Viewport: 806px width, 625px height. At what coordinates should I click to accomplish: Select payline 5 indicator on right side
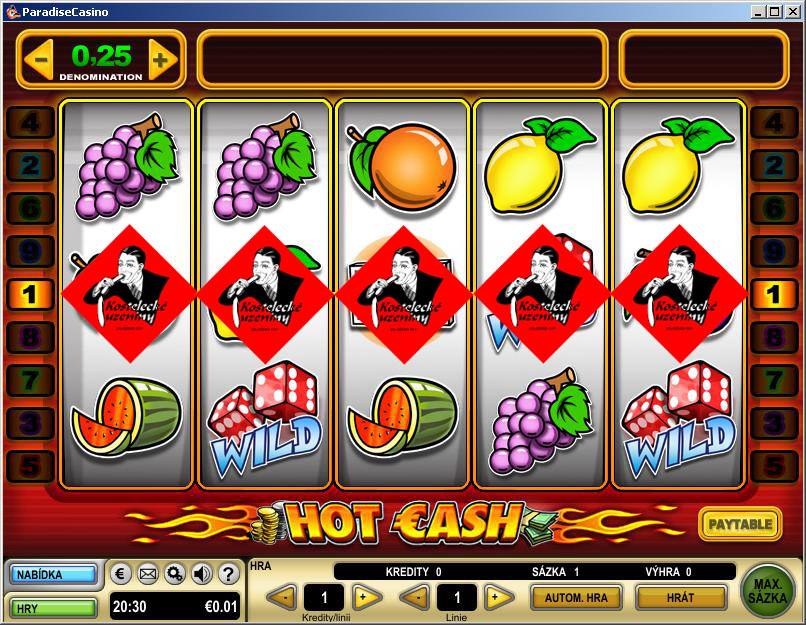pos(774,466)
